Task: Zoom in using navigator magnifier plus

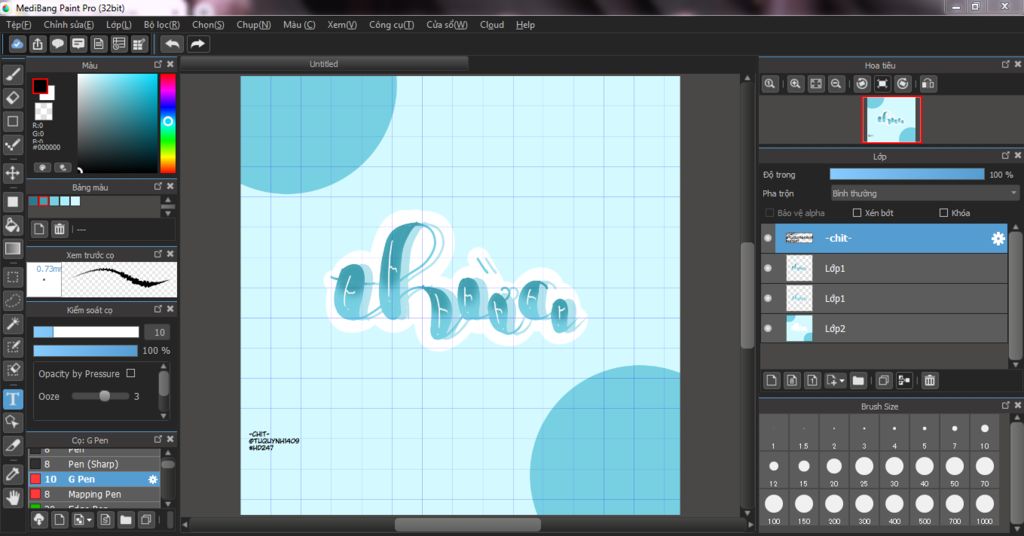Action: pos(795,84)
